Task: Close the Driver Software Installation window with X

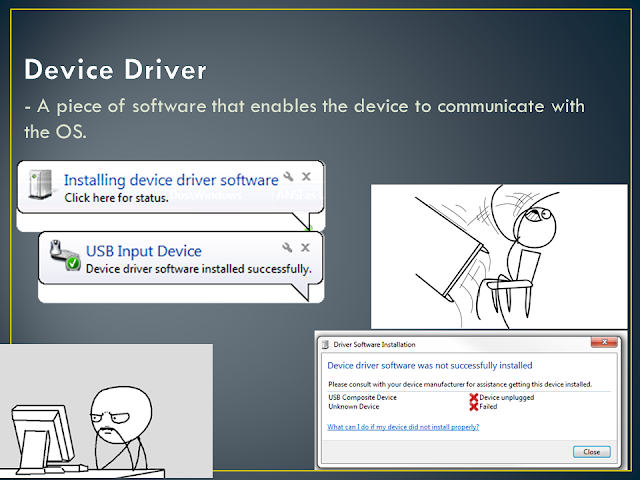Action: pos(604,342)
